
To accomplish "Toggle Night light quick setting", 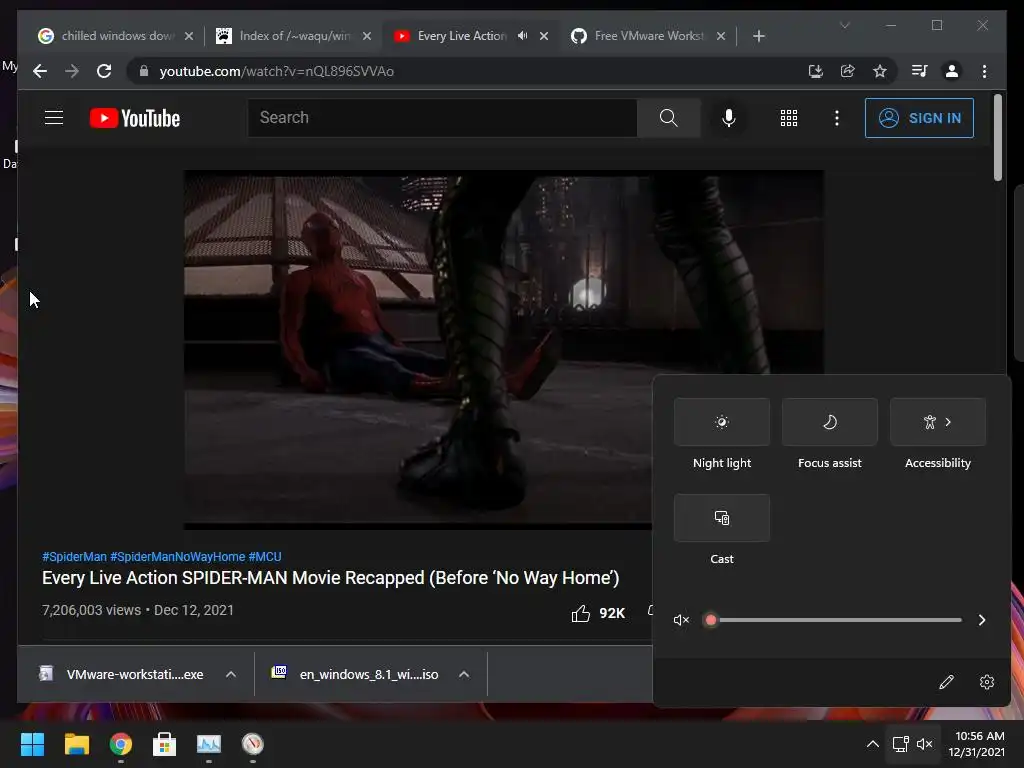I will pyautogui.click(x=722, y=422).
